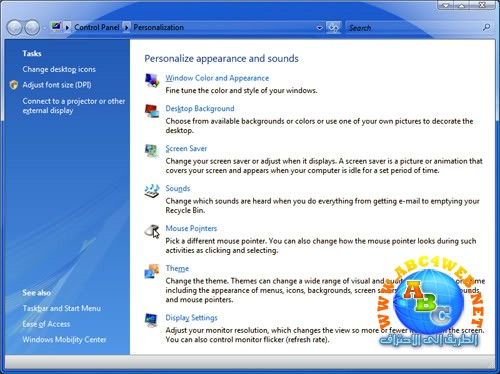Open Screen Saver settings link
500x374 pixels.
coord(186,148)
